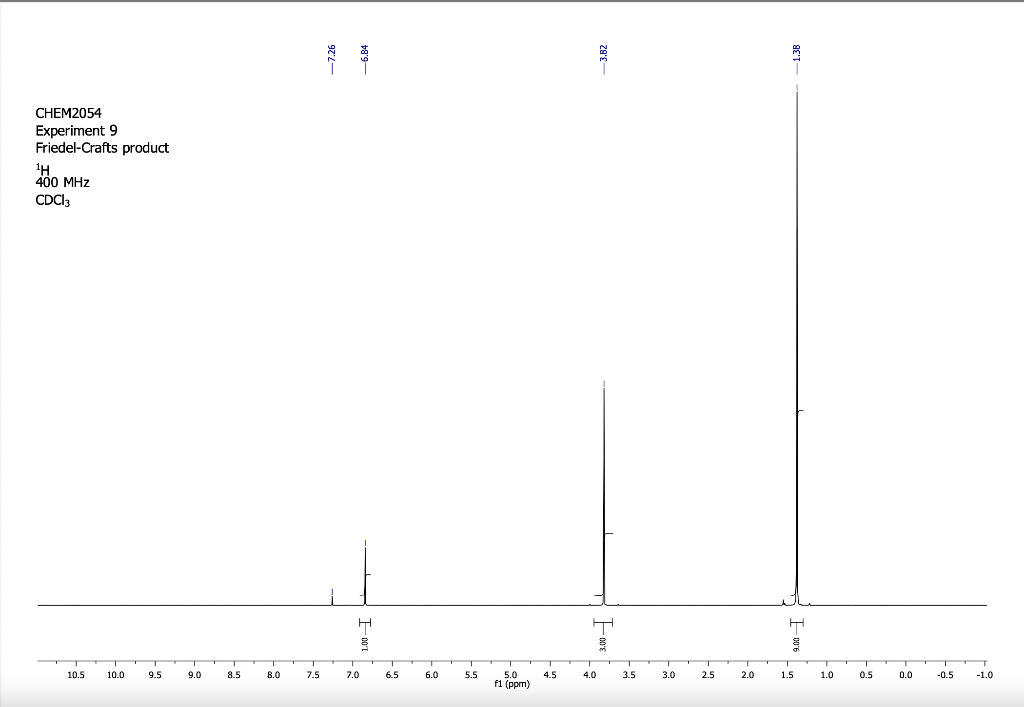Viewport: 1024px width, 707px height.
Task: Click the 400 MHz annotation
Action: tap(63, 182)
